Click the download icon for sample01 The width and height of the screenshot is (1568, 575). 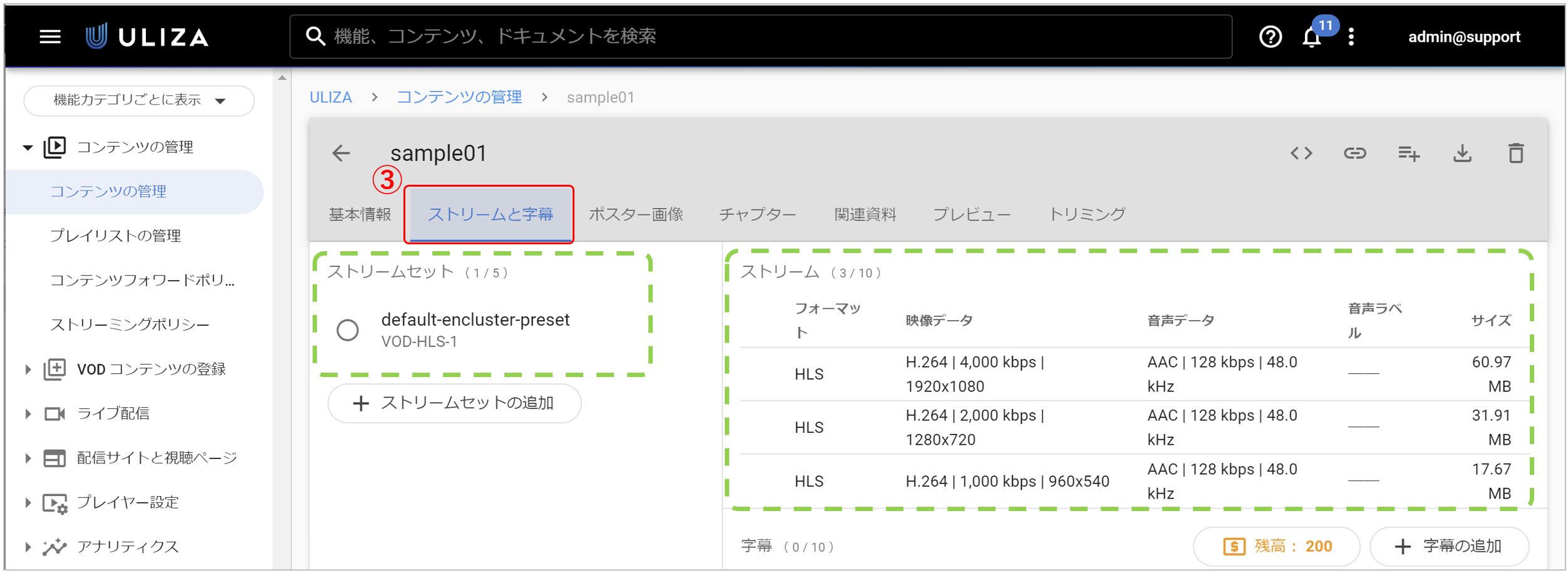pyautogui.click(x=1462, y=153)
